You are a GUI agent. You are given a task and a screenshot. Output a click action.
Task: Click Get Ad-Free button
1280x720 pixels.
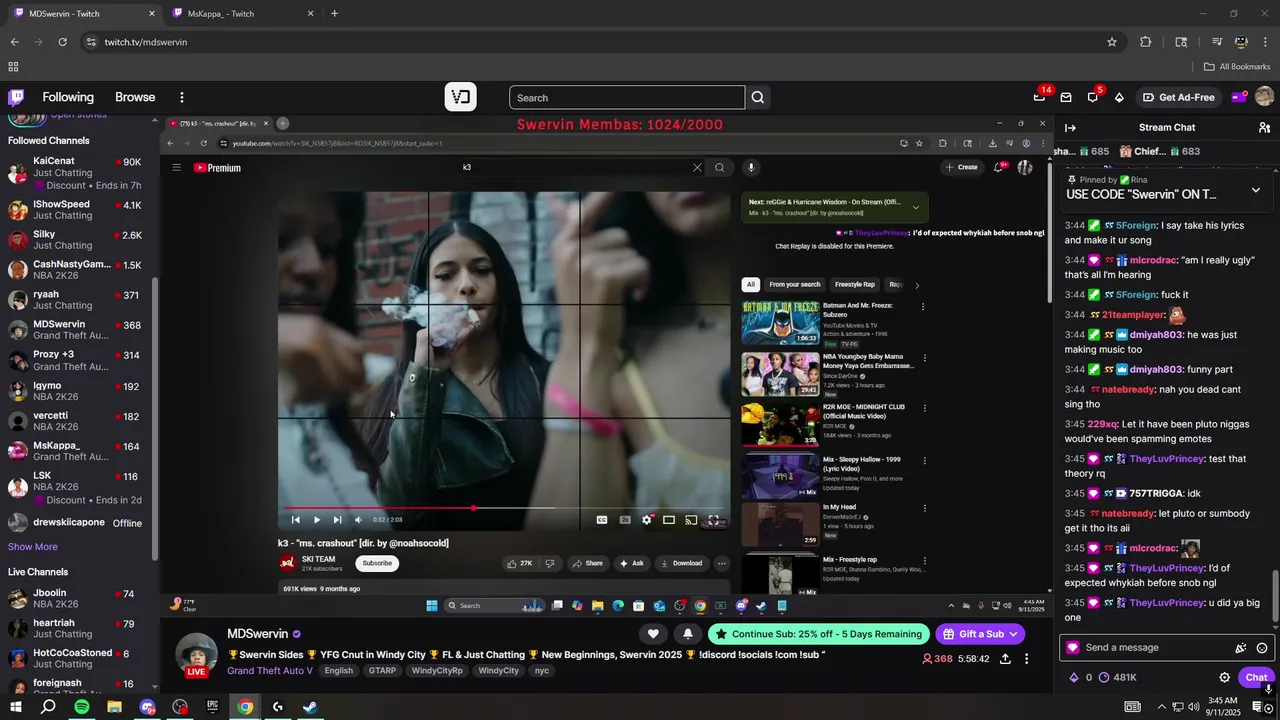coord(1178,97)
